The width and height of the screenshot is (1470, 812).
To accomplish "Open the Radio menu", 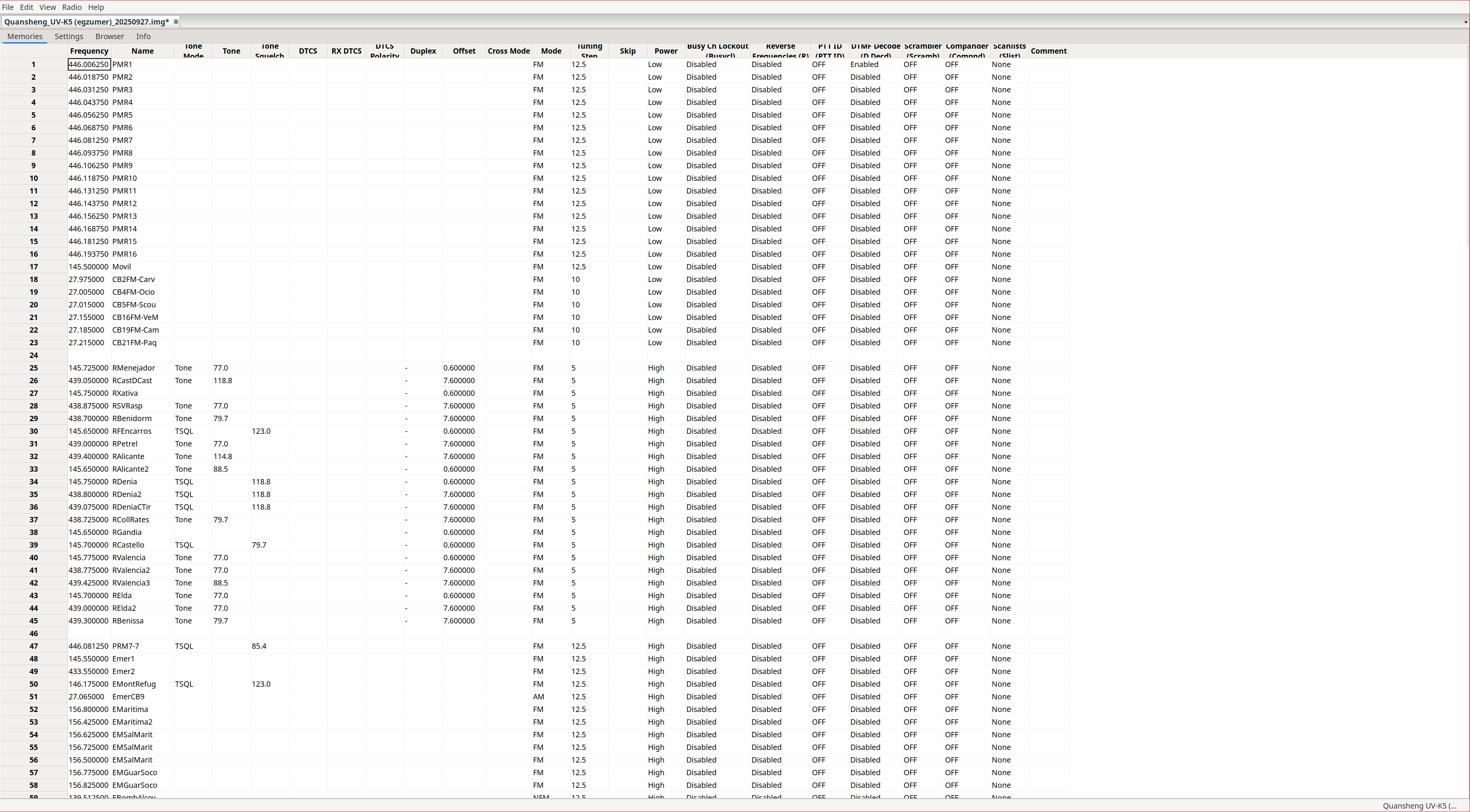I will coord(71,7).
